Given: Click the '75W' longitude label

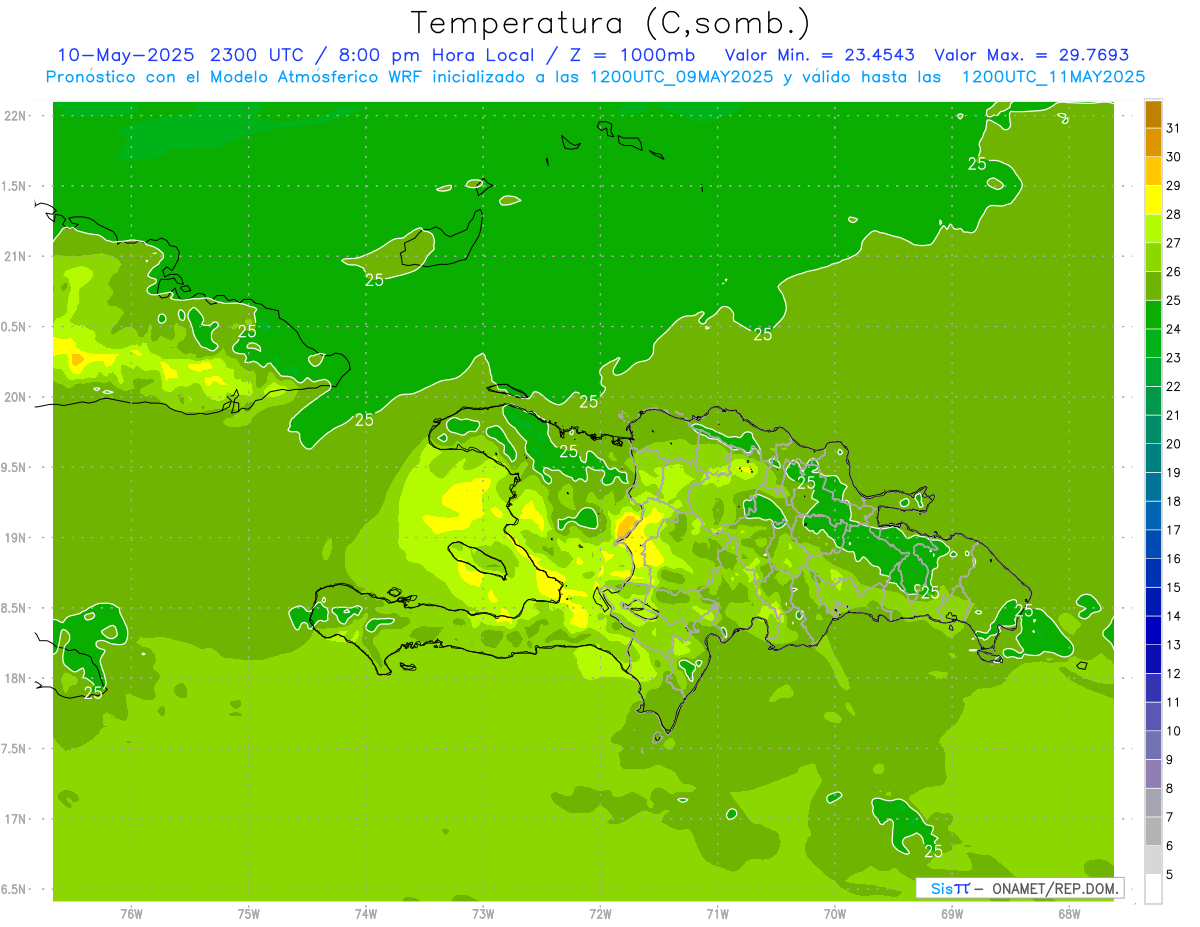Looking at the screenshot, I should (248, 913).
